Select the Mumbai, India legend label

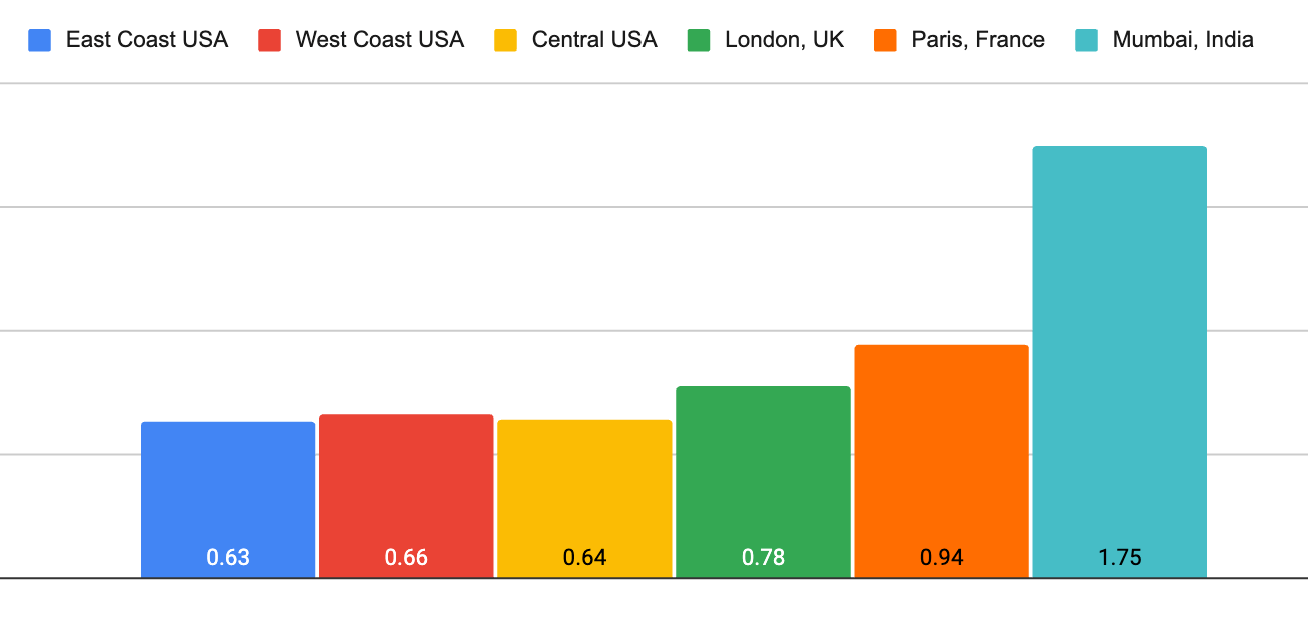(x=1182, y=40)
